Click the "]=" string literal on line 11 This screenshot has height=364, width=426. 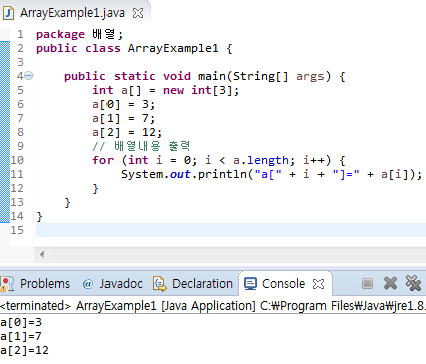346,174
